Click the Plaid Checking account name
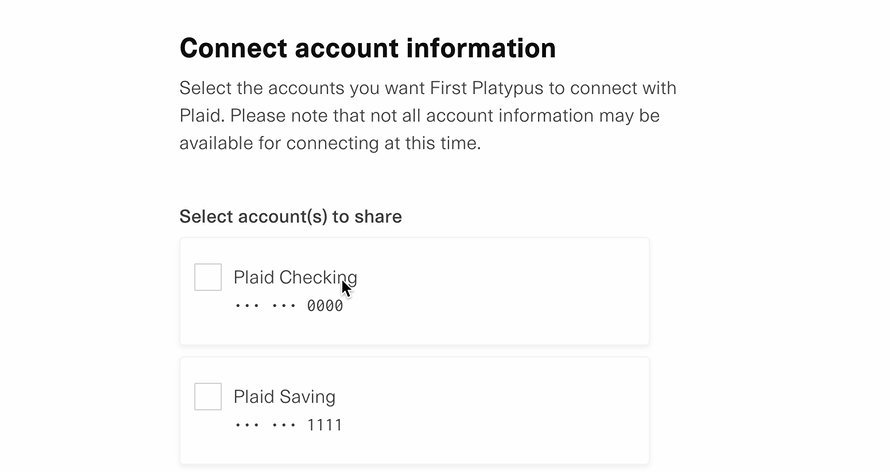The image size is (891, 473). point(295,277)
